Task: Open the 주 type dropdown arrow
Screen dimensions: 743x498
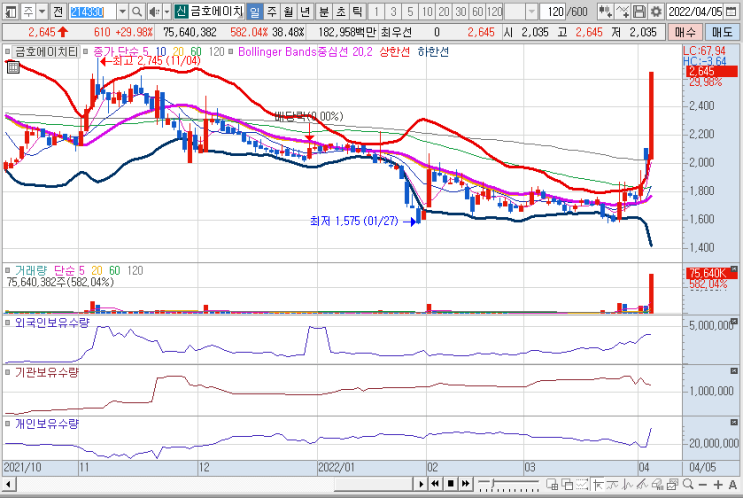Action: [x=42, y=11]
